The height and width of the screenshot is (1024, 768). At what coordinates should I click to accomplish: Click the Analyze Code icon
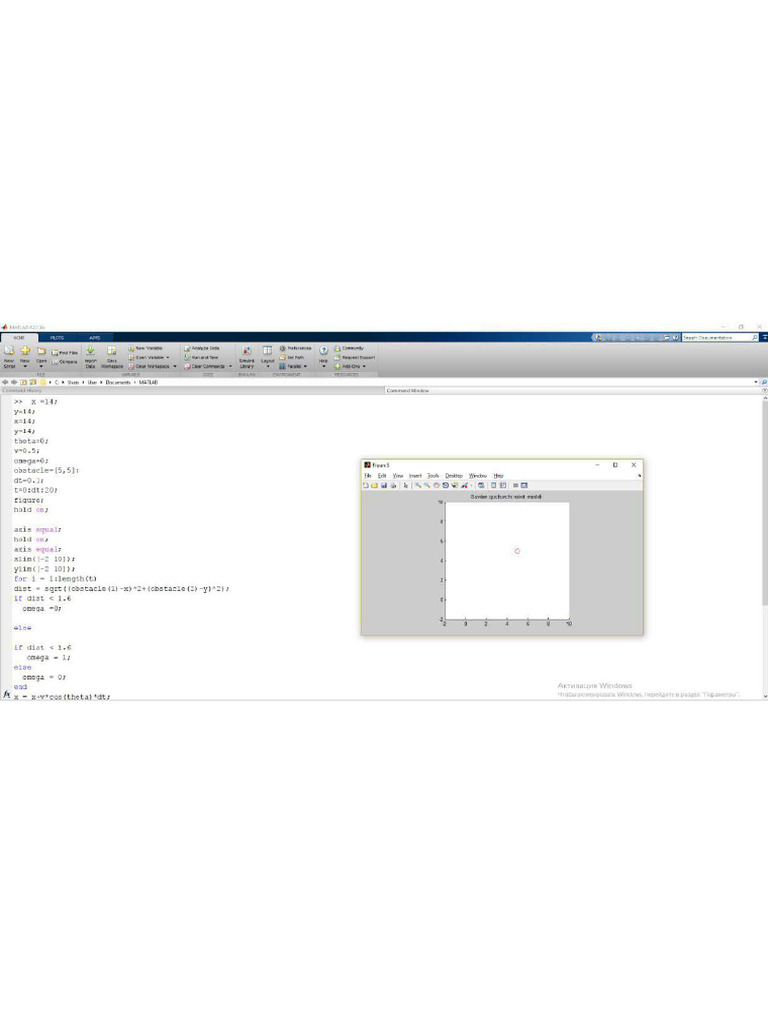tap(187, 348)
